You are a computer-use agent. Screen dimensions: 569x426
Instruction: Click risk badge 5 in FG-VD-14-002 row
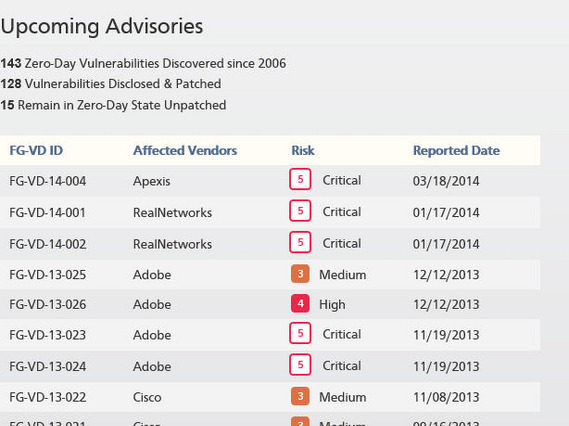click(300, 242)
